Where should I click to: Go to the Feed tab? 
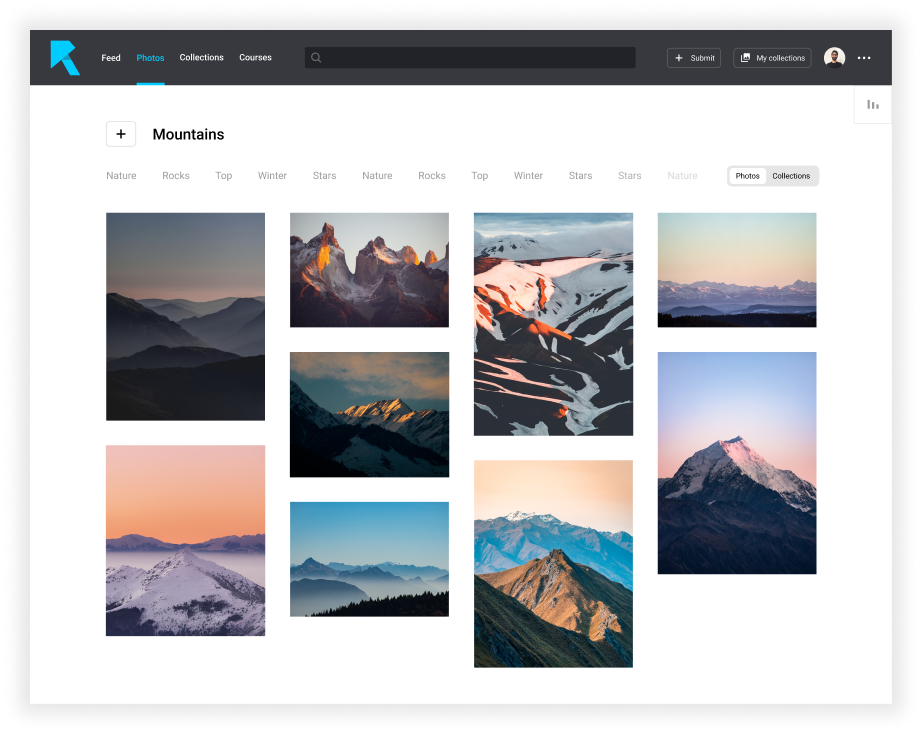click(x=111, y=58)
